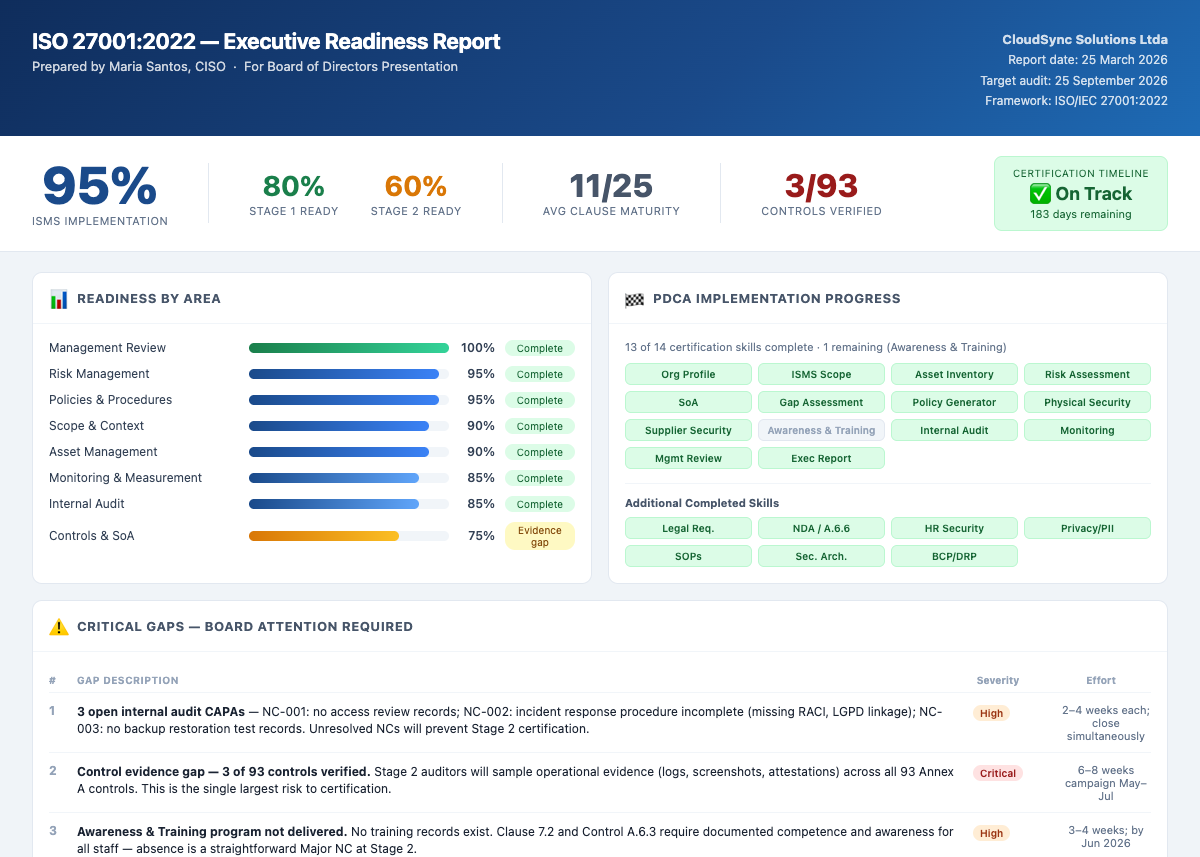Click the Gap Description column header
1200x857 pixels.
[128, 680]
